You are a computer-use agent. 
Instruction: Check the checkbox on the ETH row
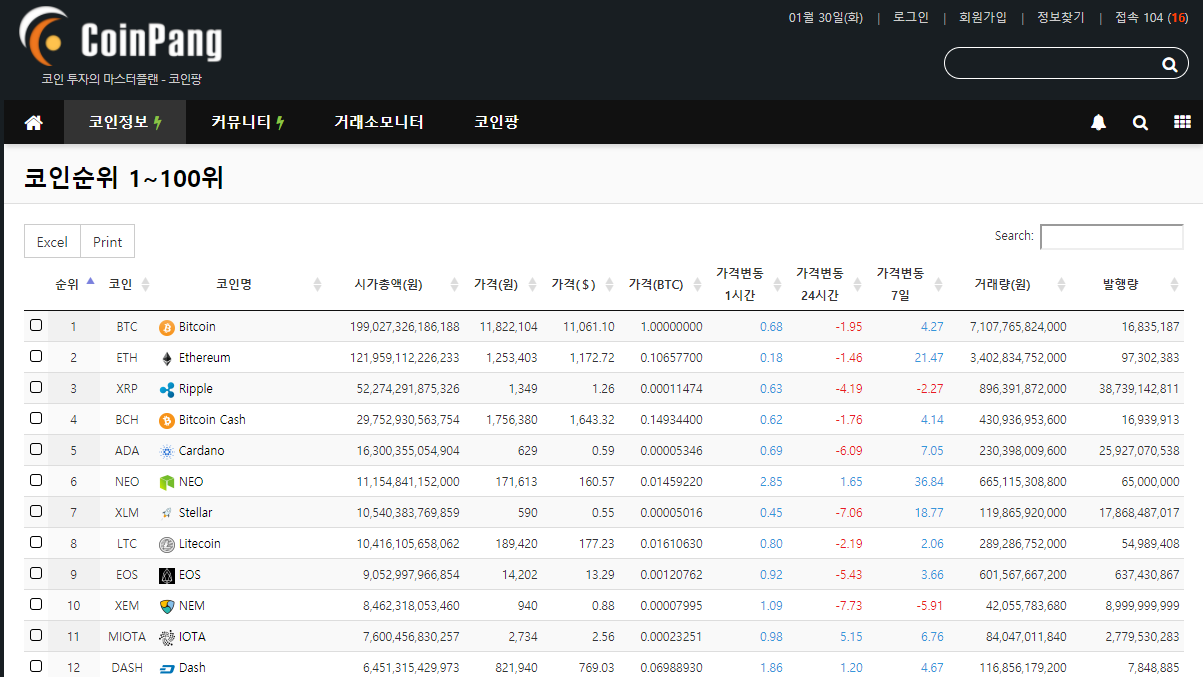click(36, 357)
